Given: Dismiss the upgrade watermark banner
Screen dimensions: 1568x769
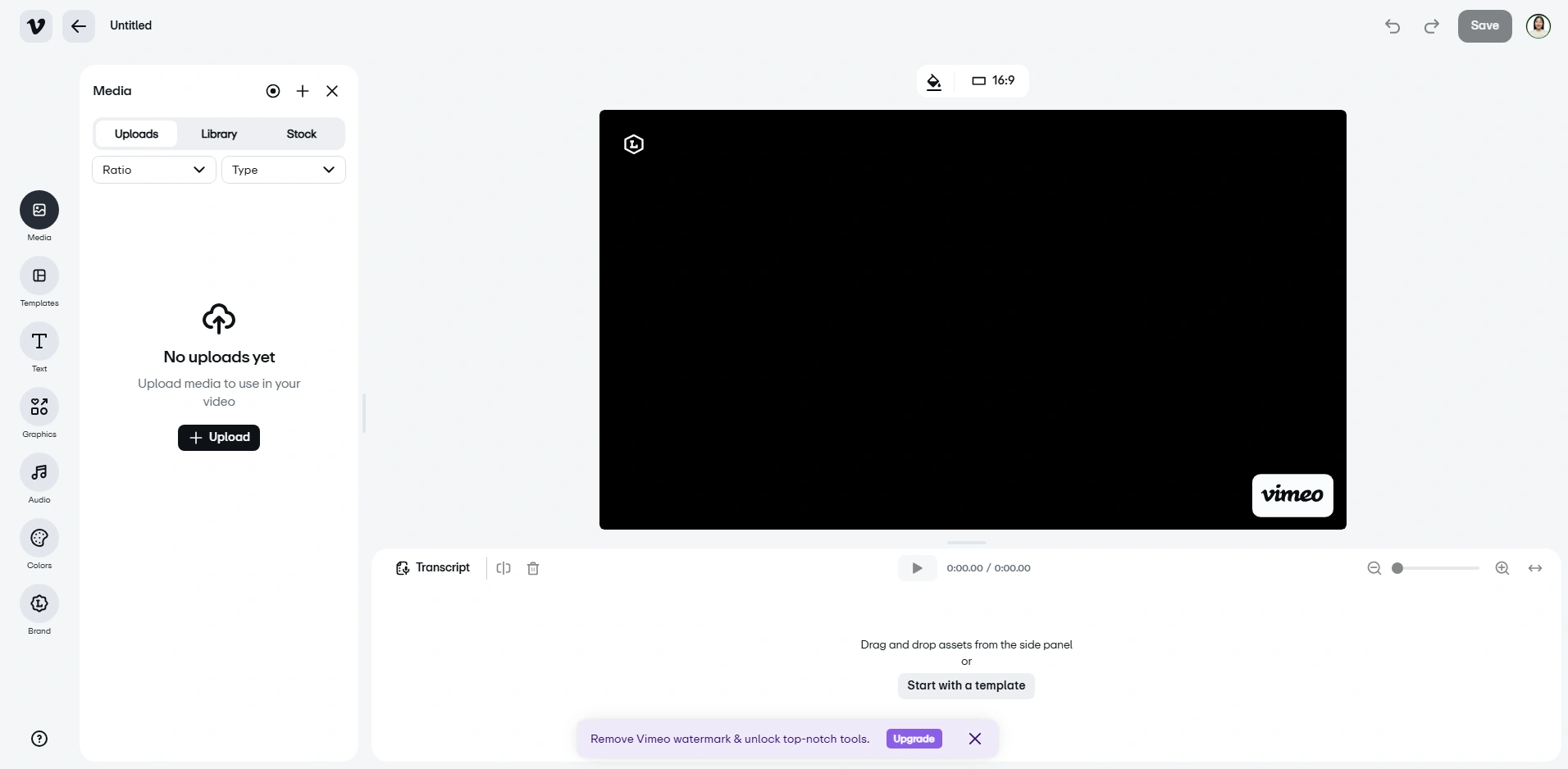Looking at the screenshot, I should point(975,739).
